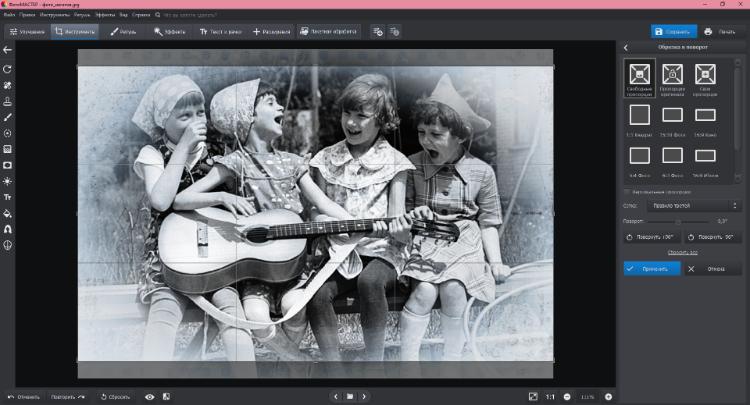Click the back arrow in left sidebar
This screenshot has width=750, height=405.
pyautogui.click(x=8, y=49)
